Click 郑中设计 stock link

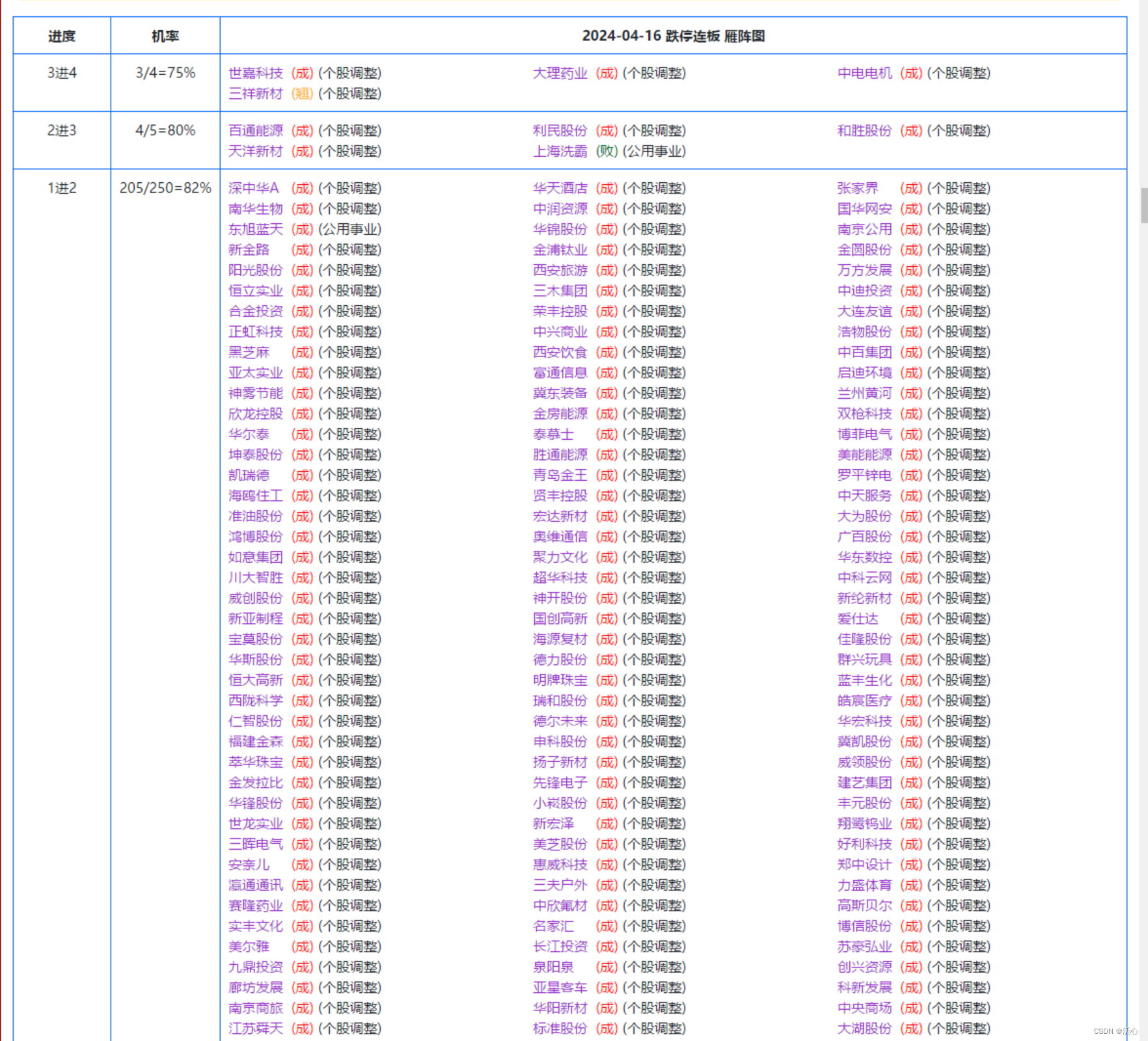[x=865, y=865]
